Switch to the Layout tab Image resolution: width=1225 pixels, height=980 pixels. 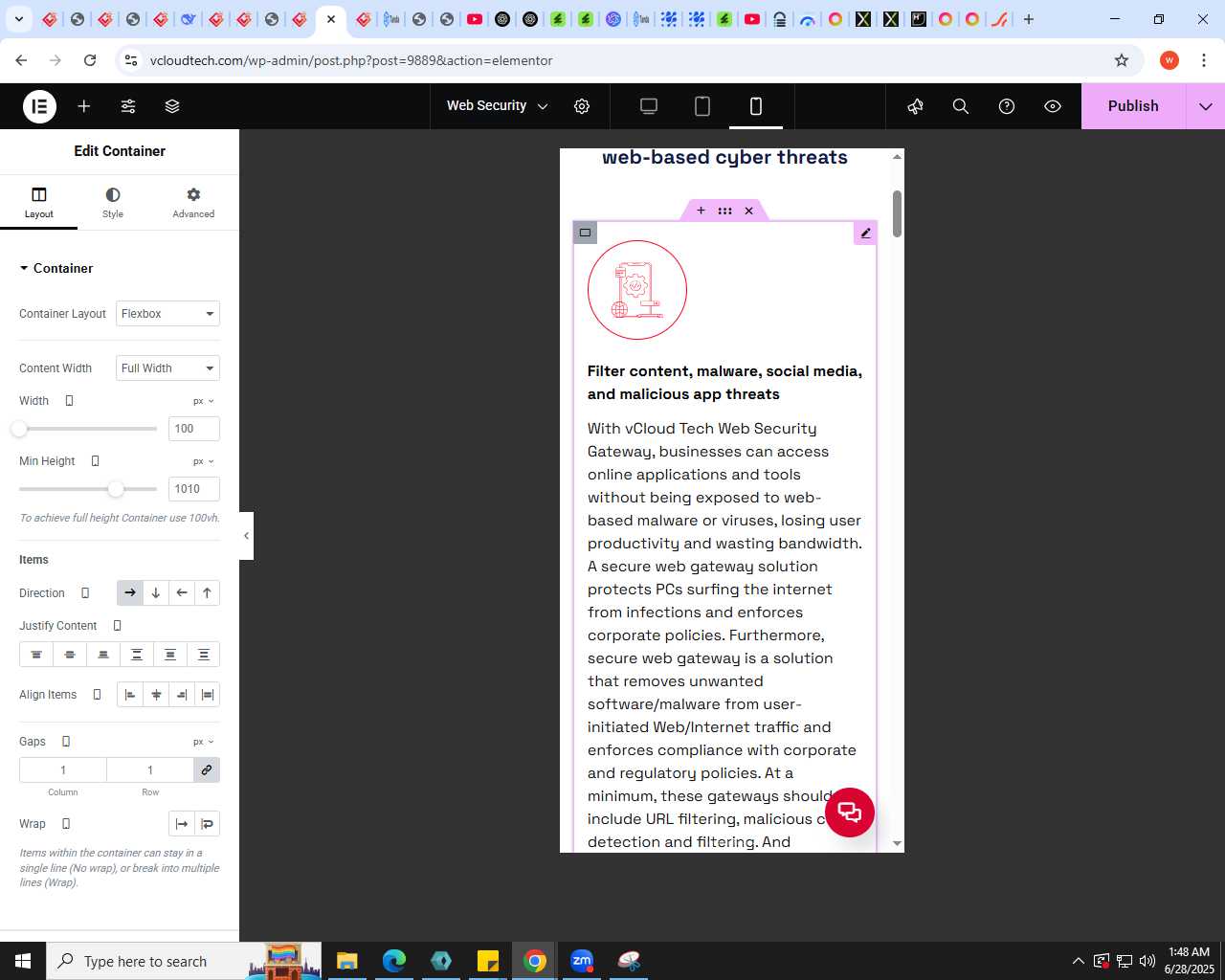tap(39, 203)
